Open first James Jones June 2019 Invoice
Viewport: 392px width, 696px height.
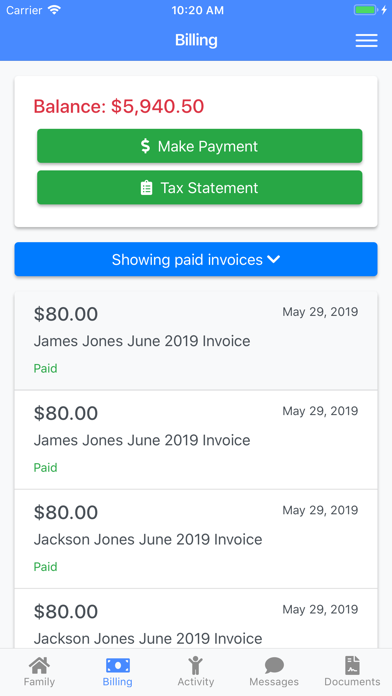[196, 340]
